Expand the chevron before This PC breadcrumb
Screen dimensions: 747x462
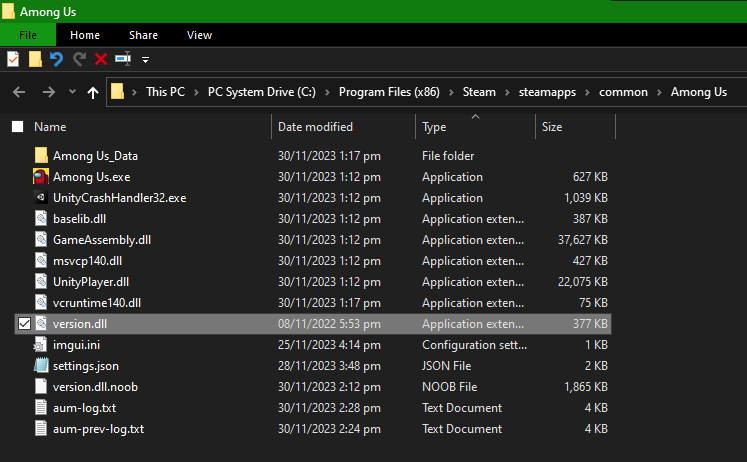pyautogui.click(x=134, y=92)
